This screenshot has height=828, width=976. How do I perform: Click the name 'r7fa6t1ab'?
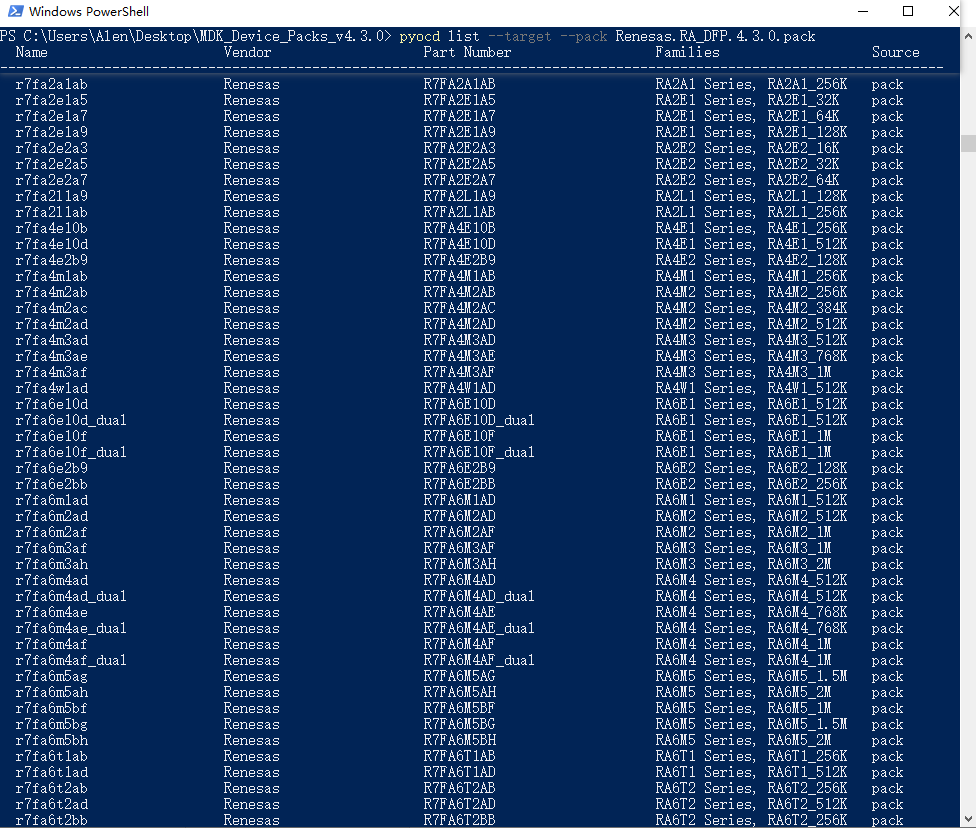(x=52, y=756)
